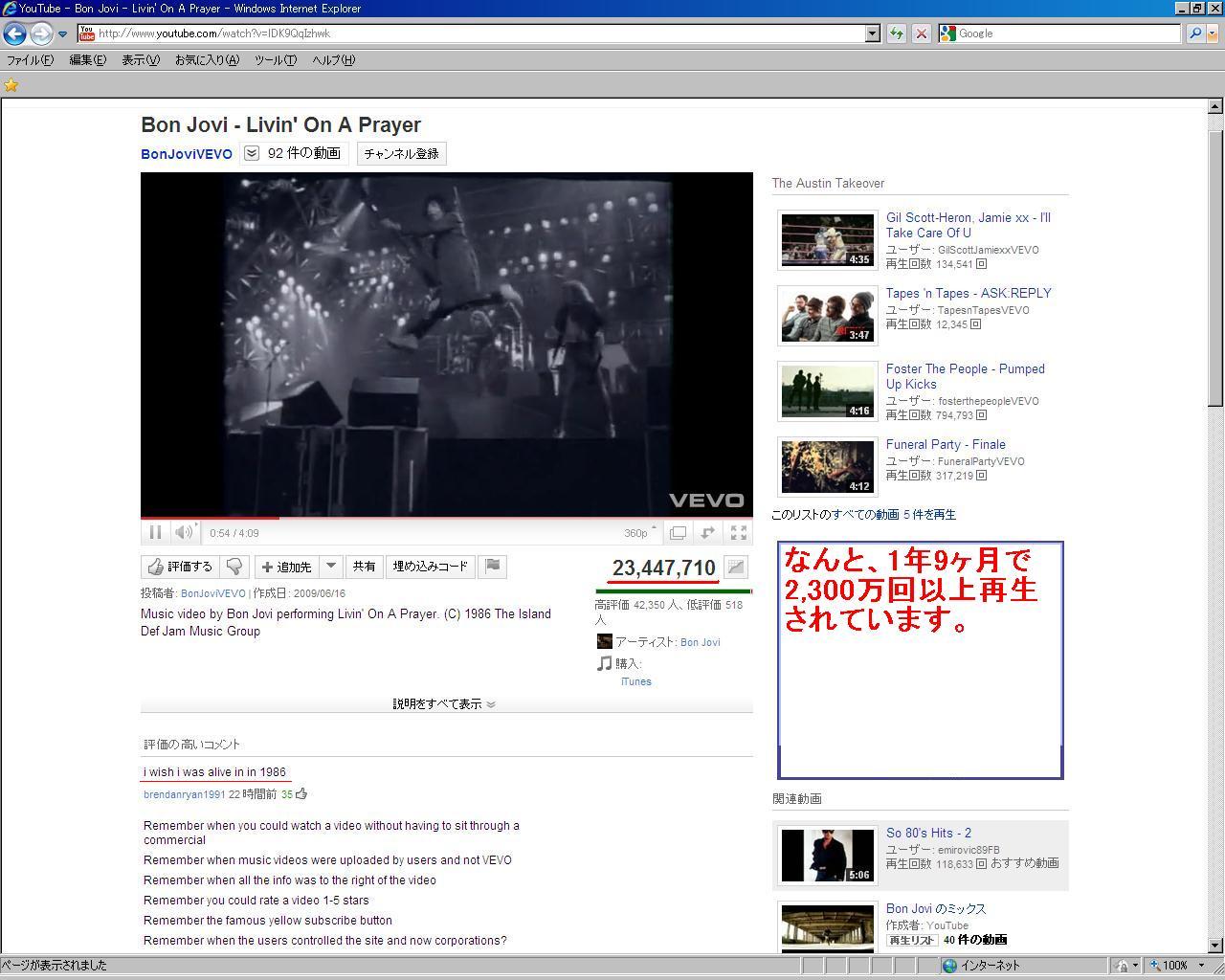This screenshot has width=1225, height=980.
Task: Open the search provider dropdown arrow
Action: coord(1213,33)
